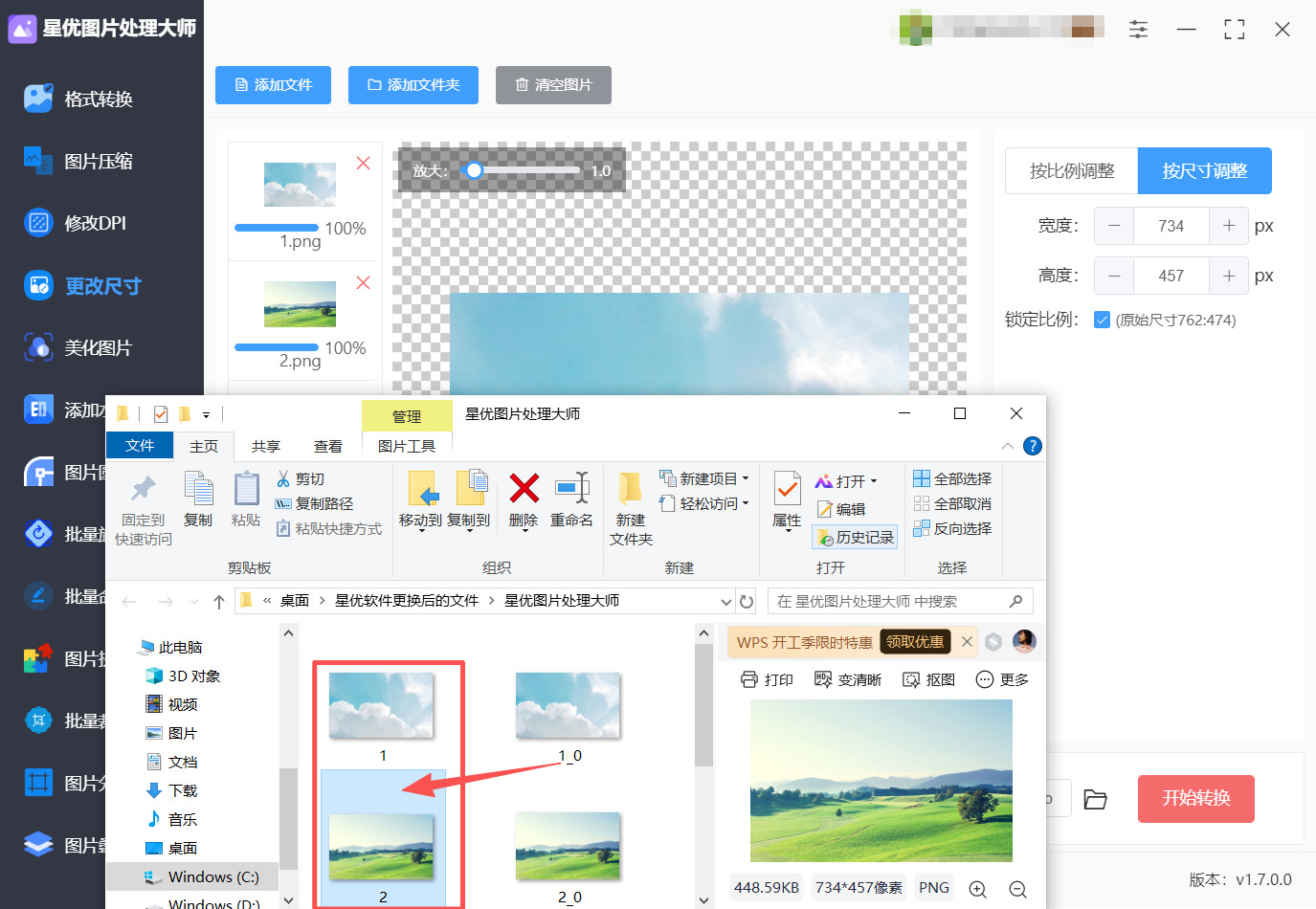Open 属性 in Explorer ribbon

pos(787,501)
